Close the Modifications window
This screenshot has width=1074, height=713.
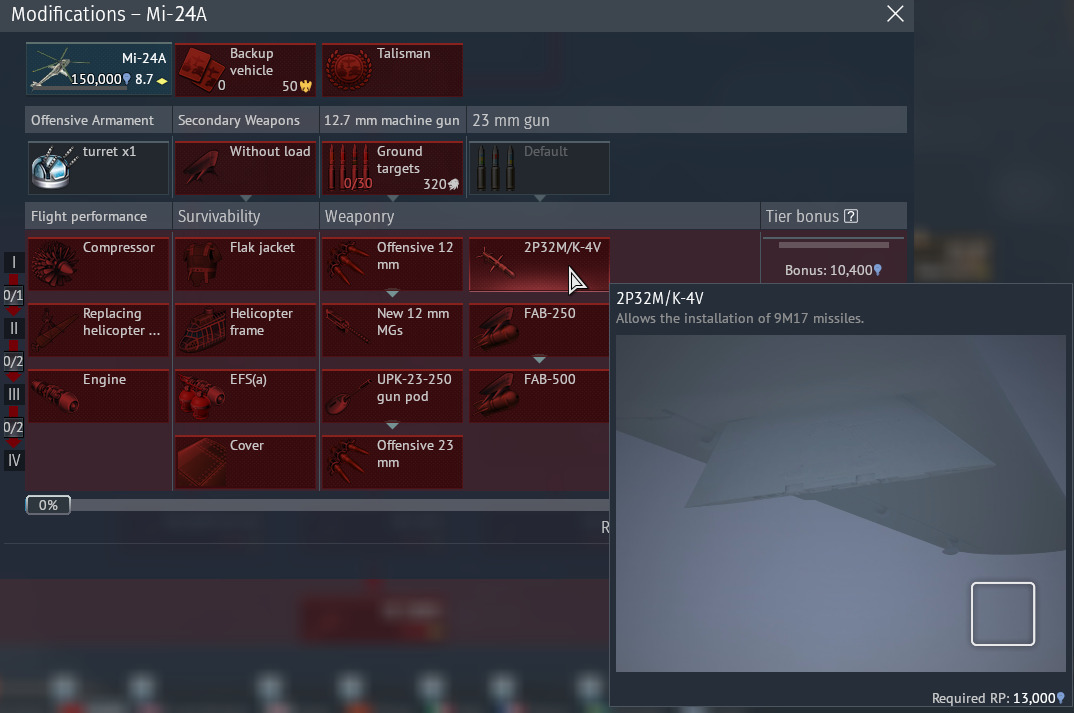click(x=895, y=14)
